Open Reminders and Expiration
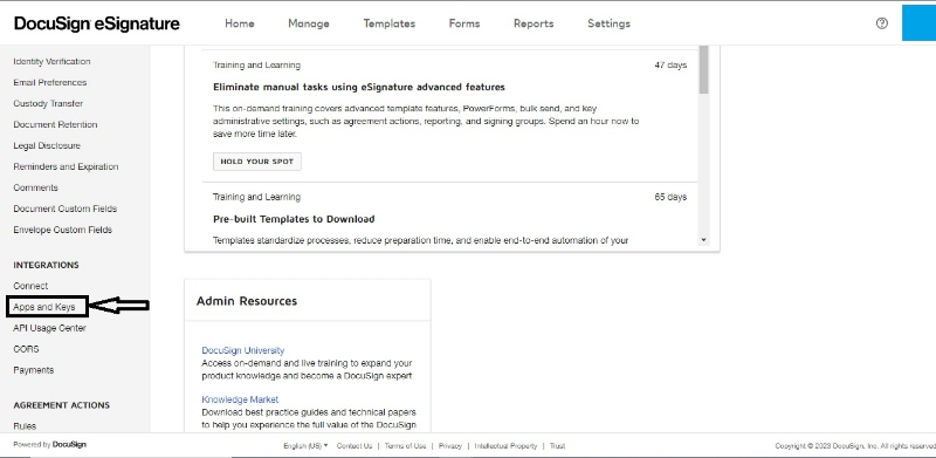The height and width of the screenshot is (458, 936). pos(66,167)
